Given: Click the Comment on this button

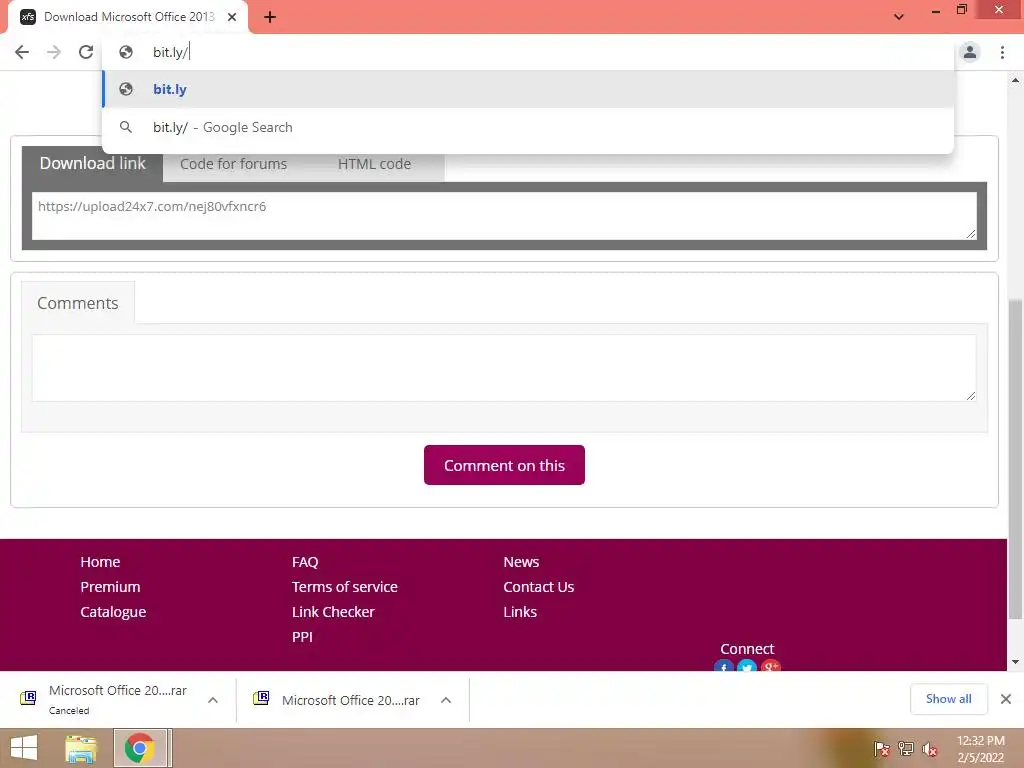Looking at the screenshot, I should (x=504, y=465).
